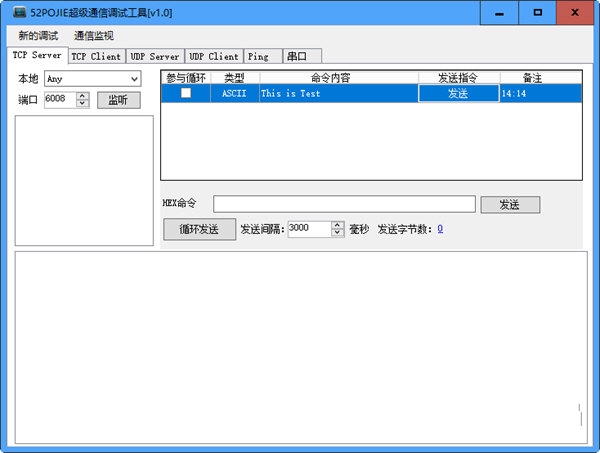Tick the loop participation checkbox in first row
The width and height of the screenshot is (600, 453).
pyautogui.click(x=186, y=93)
